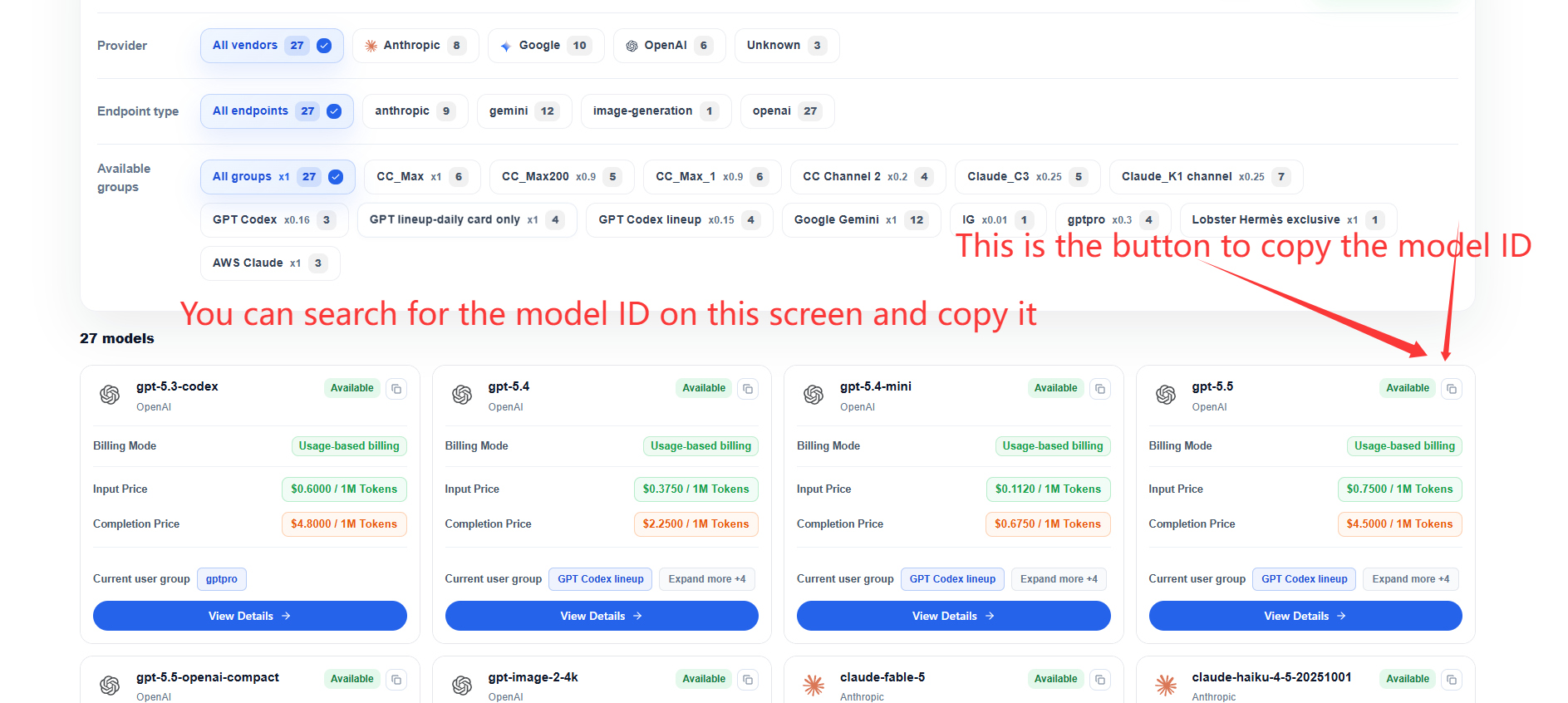Copy the gpt-5.4 model ID
The width and height of the screenshot is (1568, 703).
coord(748,388)
